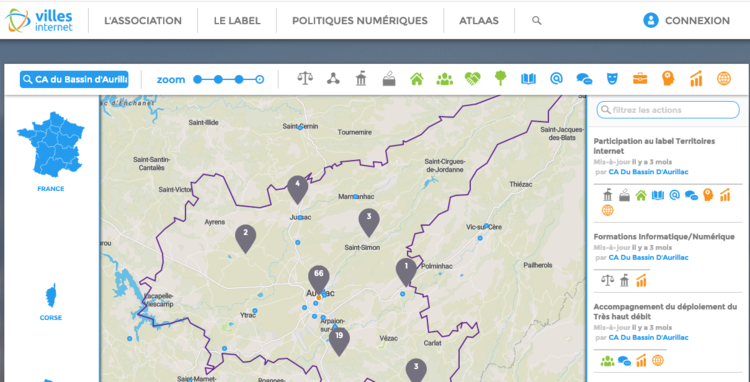Image resolution: width=750 pixels, height=382 pixels.
Task: Open the LE LABEL menu
Action: click(x=237, y=21)
